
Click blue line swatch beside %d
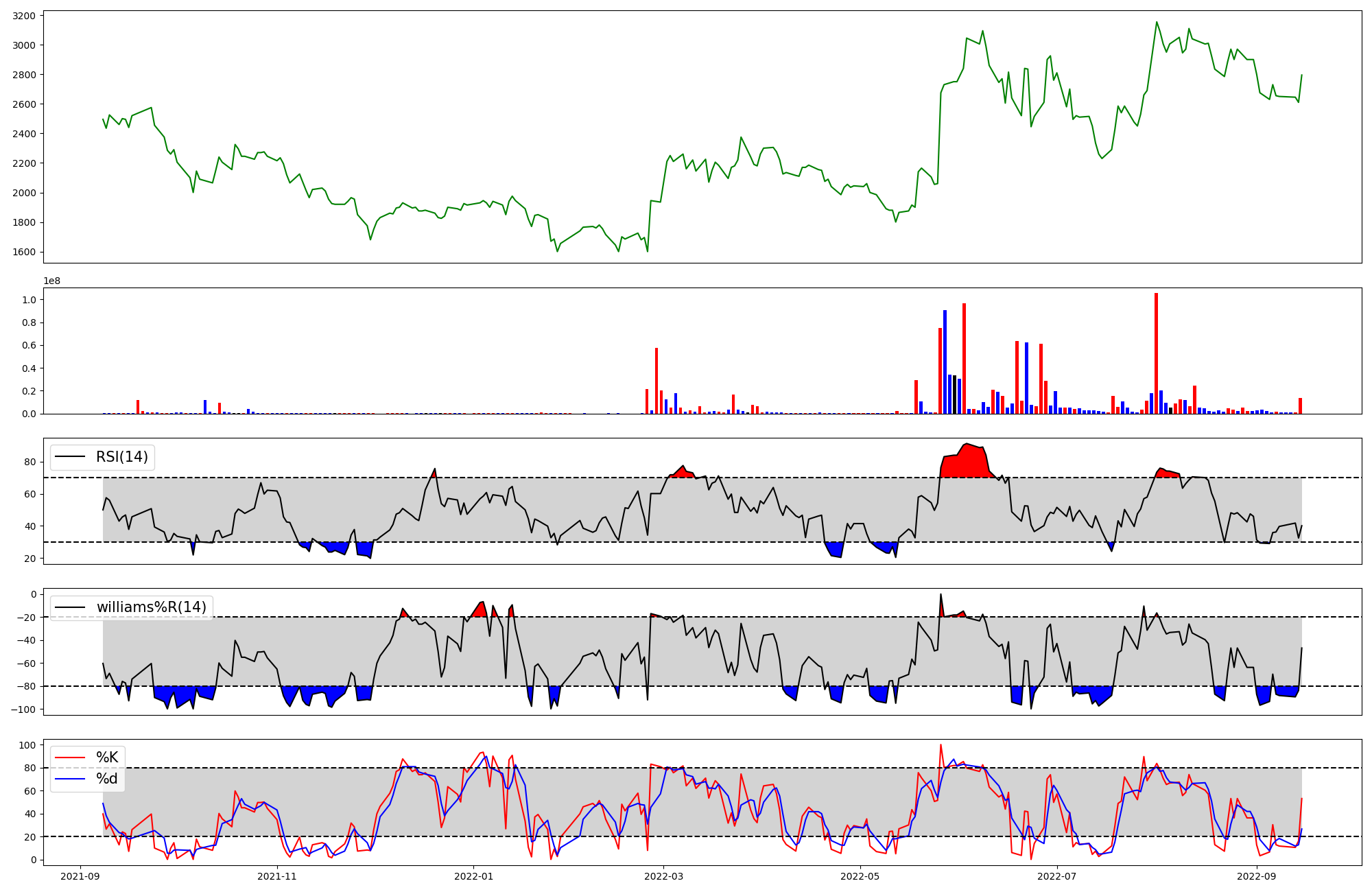click(x=70, y=779)
